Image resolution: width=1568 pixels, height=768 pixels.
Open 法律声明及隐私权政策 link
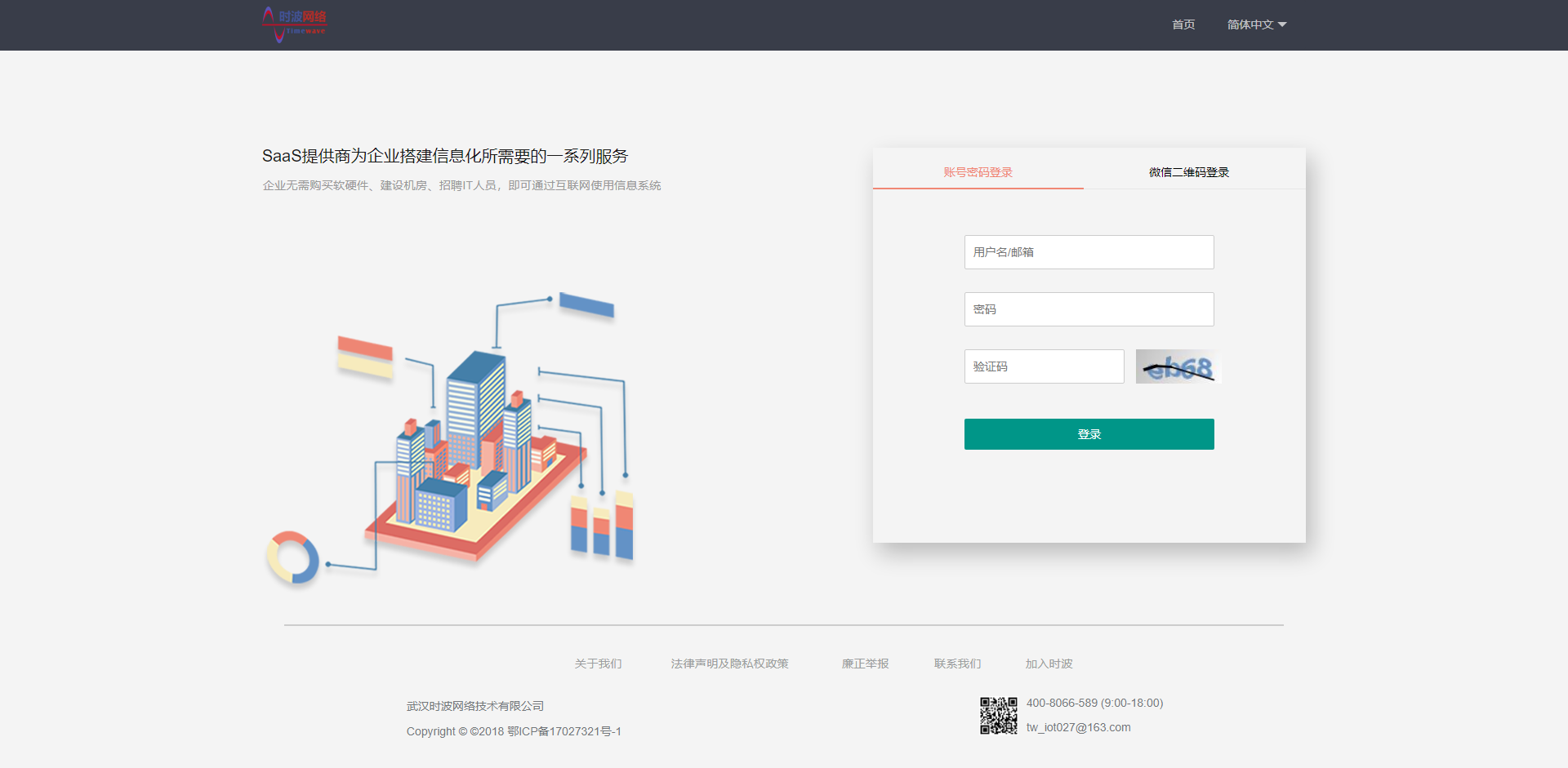pyautogui.click(x=729, y=664)
